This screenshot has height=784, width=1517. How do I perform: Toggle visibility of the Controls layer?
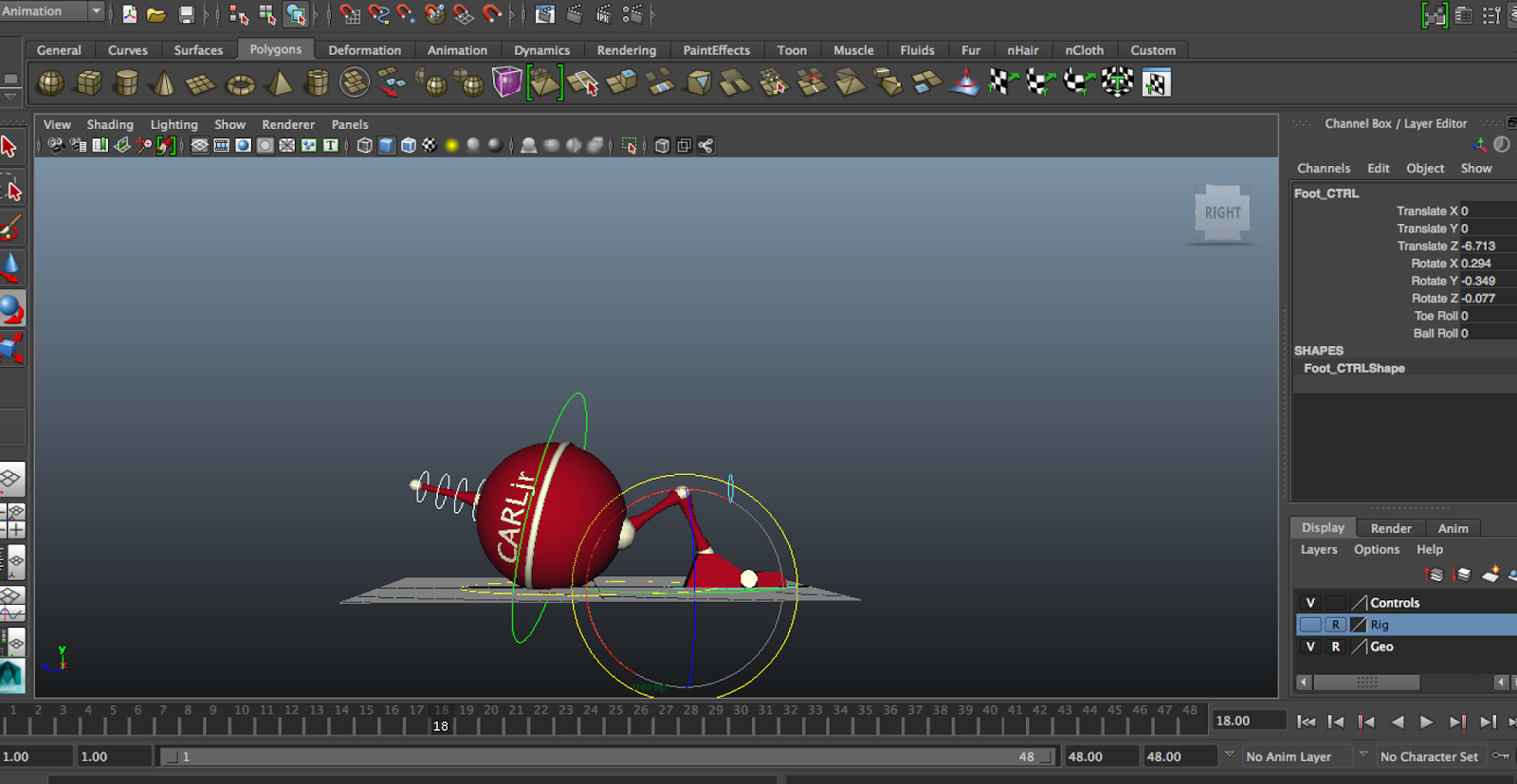coord(1310,603)
